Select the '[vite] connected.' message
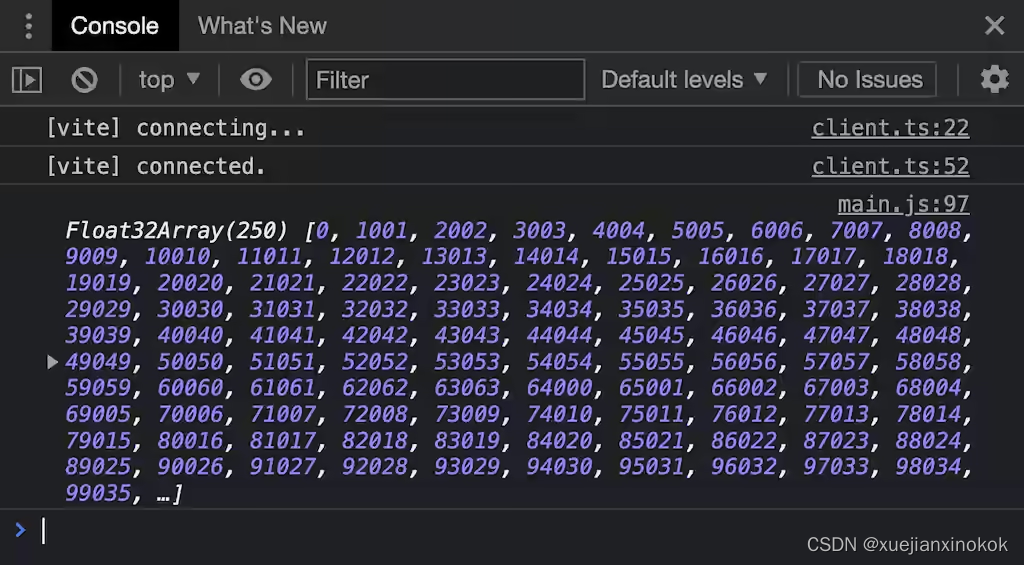1024x565 pixels. [156, 167]
